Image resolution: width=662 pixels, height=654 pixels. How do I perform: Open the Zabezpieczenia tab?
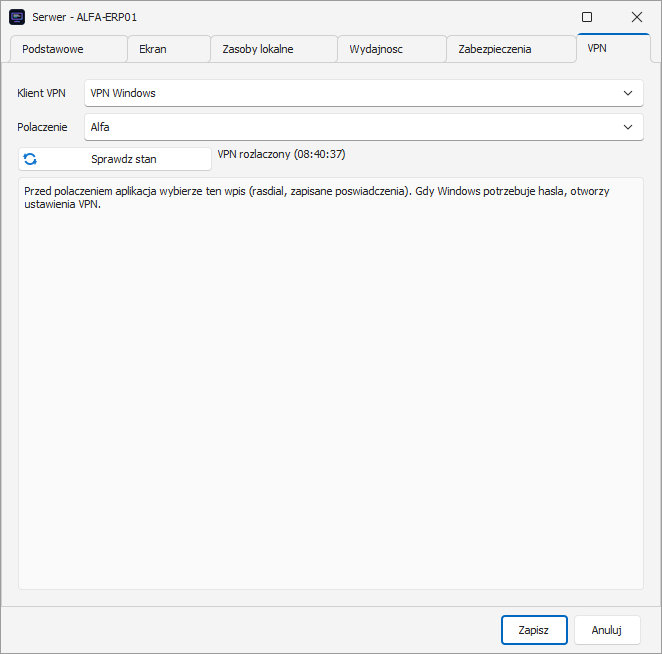[x=511, y=49]
